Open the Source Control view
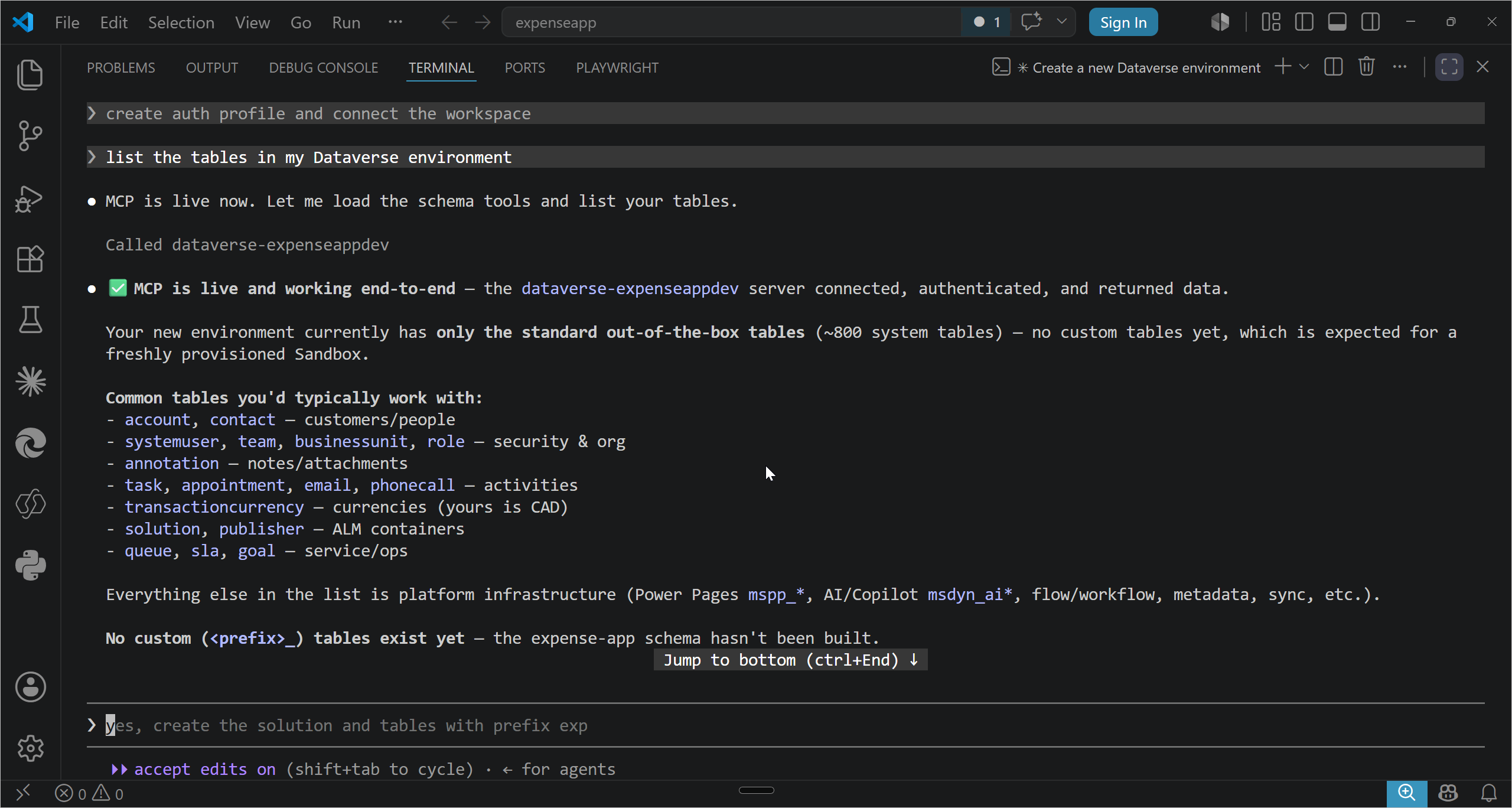This screenshot has height=808, width=1512. pyautogui.click(x=30, y=136)
